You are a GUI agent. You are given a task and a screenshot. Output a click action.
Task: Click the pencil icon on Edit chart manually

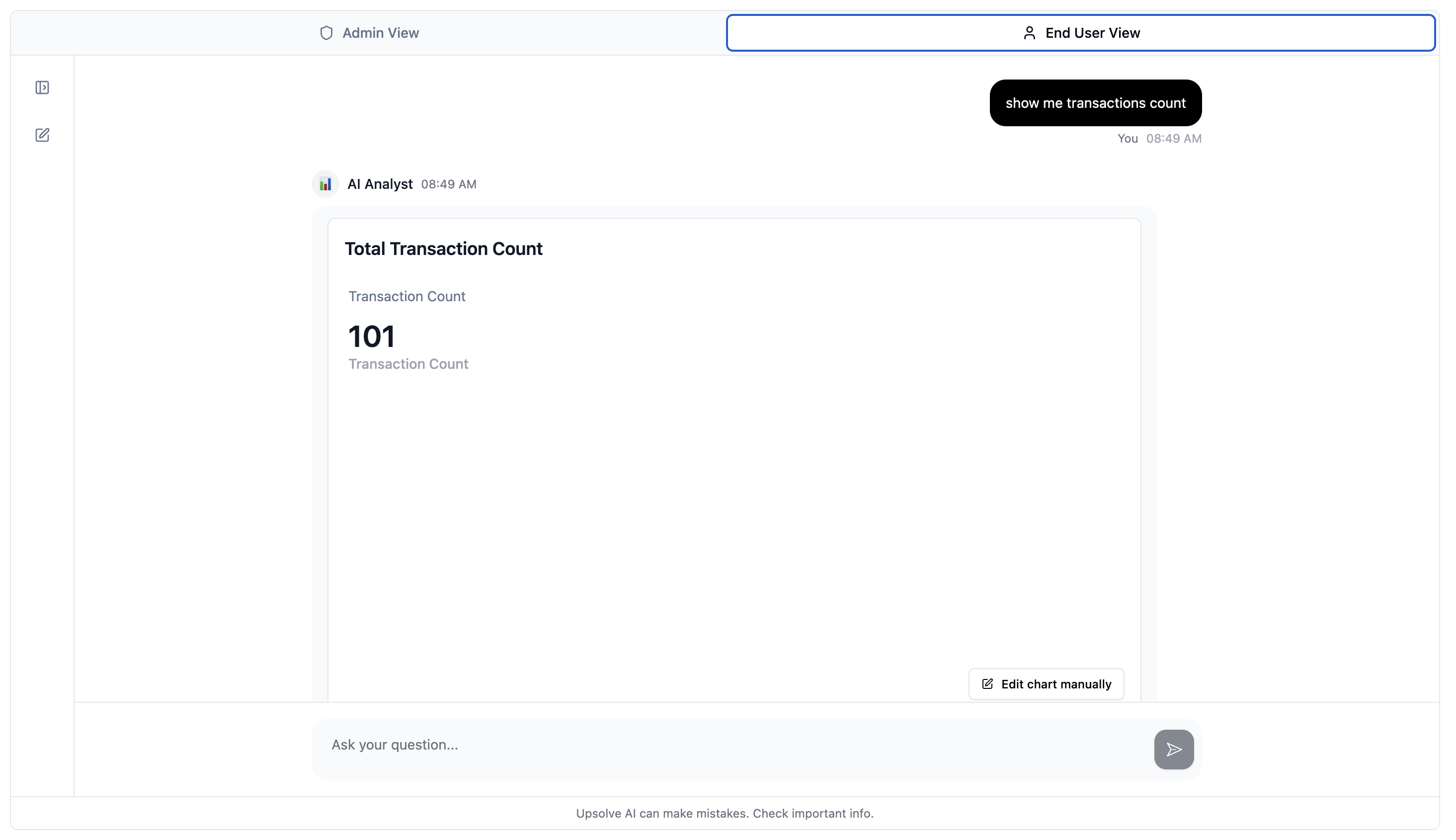pyautogui.click(x=988, y=683)
